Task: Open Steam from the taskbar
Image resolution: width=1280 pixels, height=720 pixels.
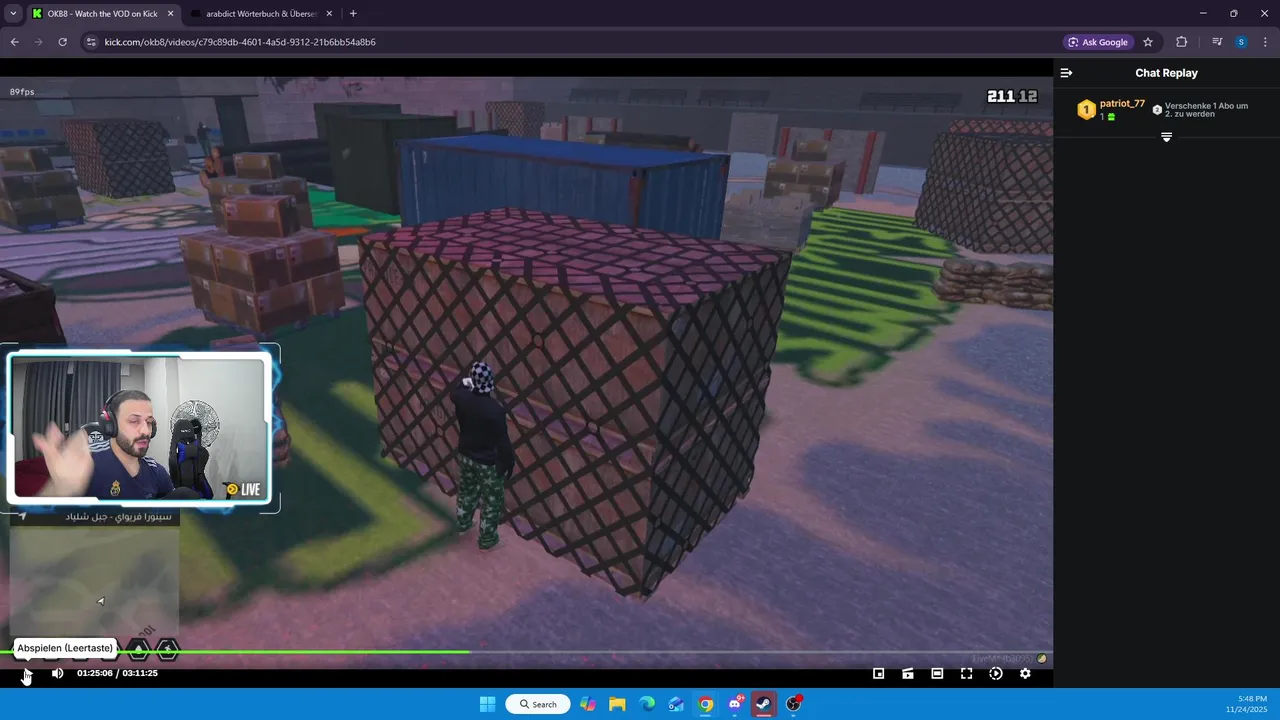Action: pyautogui.click(x=764, y=704)
